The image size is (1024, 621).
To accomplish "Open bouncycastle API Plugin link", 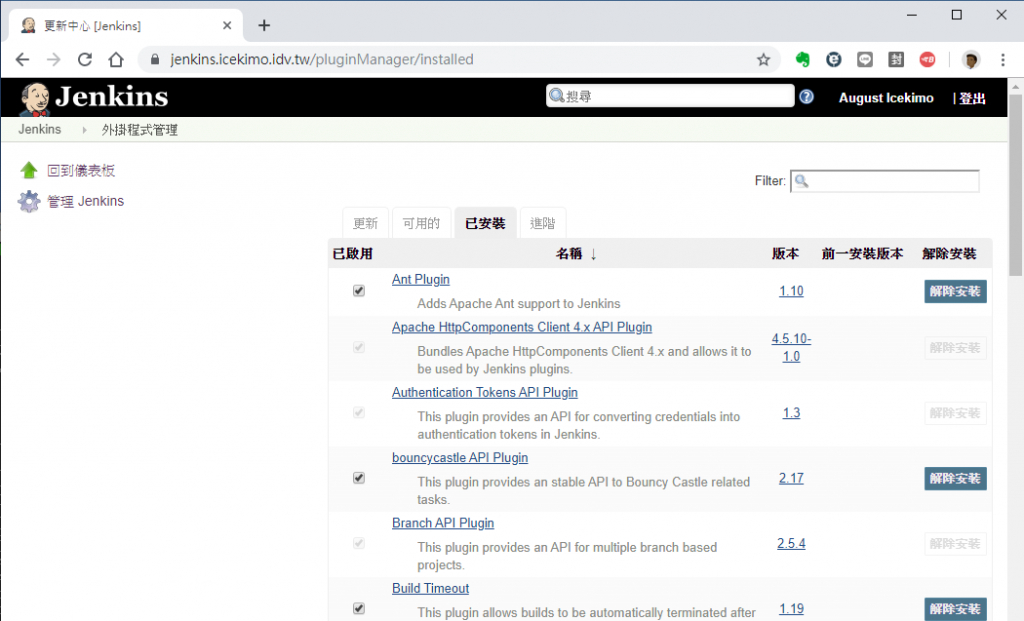I will tap(460, 458).
